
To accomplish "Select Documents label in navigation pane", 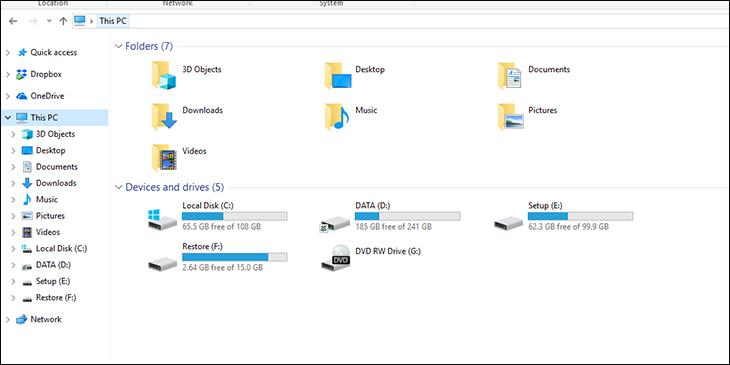I will click(x=57, y=167).
